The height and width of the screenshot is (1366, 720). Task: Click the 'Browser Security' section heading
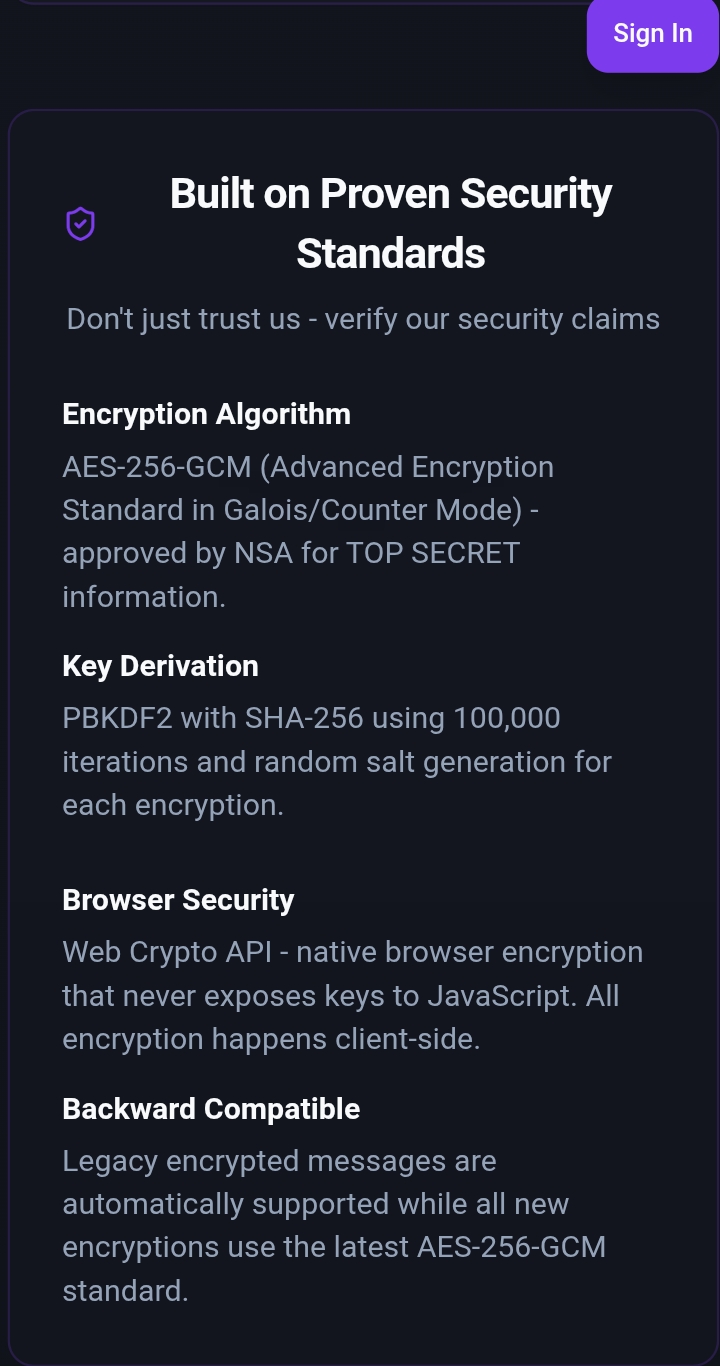[178, 899]
